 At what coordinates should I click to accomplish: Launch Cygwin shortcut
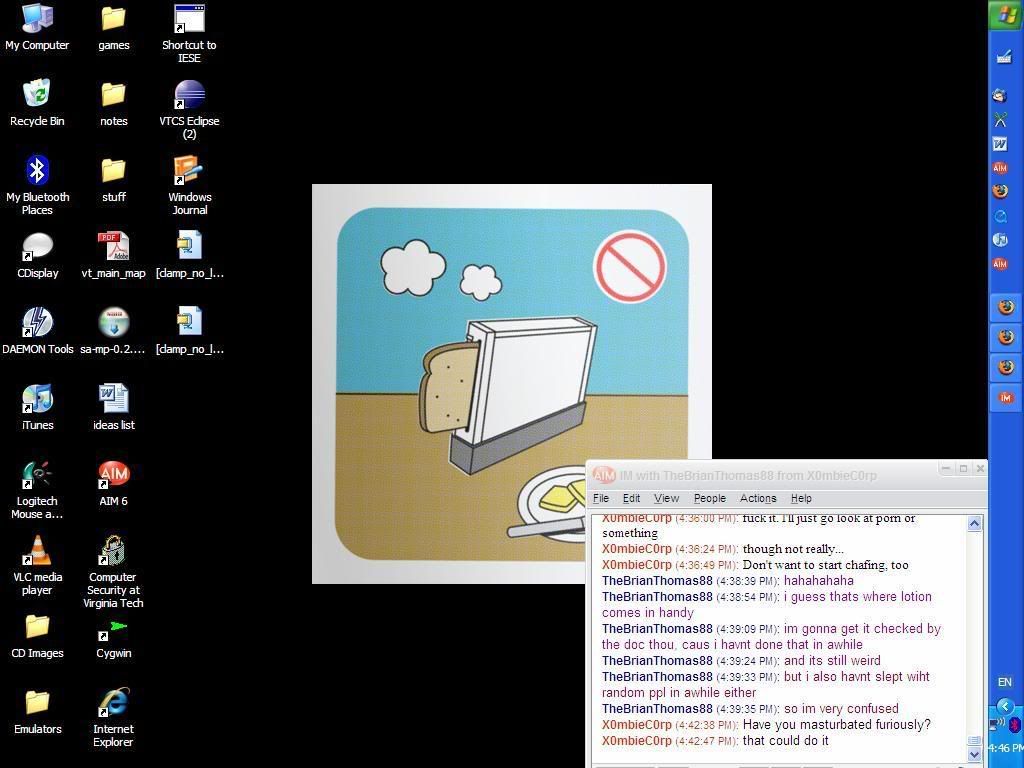(x=114, y=637)
